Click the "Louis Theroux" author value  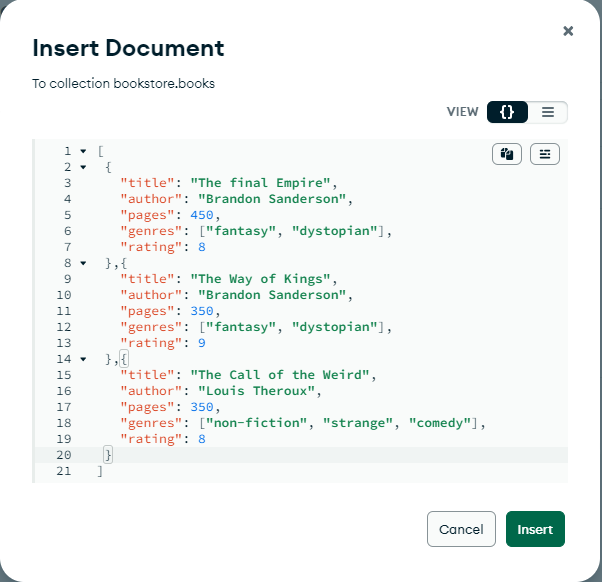pyautogui.click(x=256, y=391)
